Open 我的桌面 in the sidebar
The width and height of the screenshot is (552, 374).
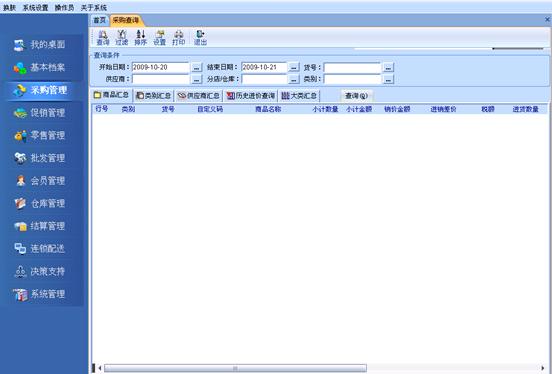point(39,45)
